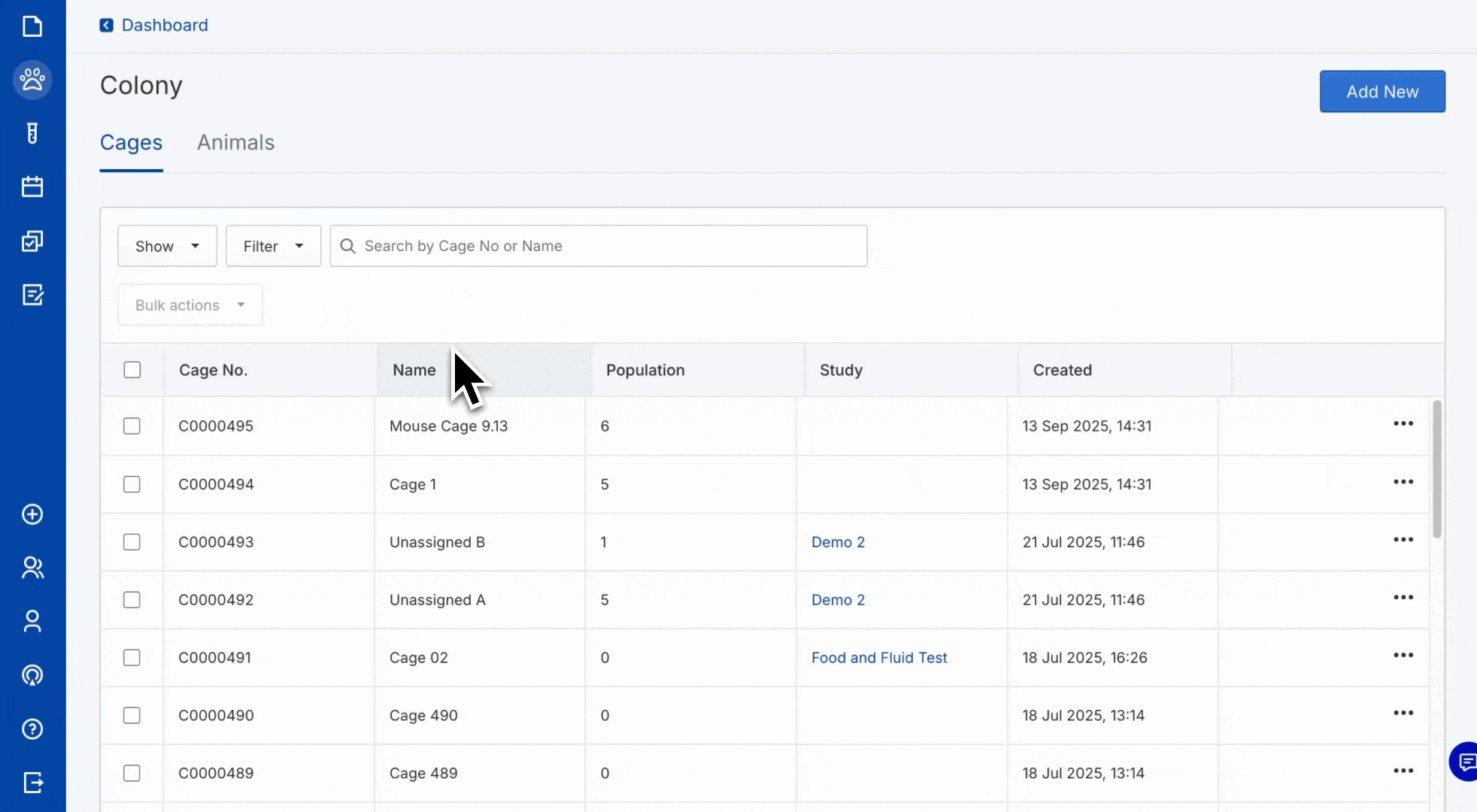The image size is (1477, 812).
Task: Expand the Bulk actions dropdown
Action: 190,304
